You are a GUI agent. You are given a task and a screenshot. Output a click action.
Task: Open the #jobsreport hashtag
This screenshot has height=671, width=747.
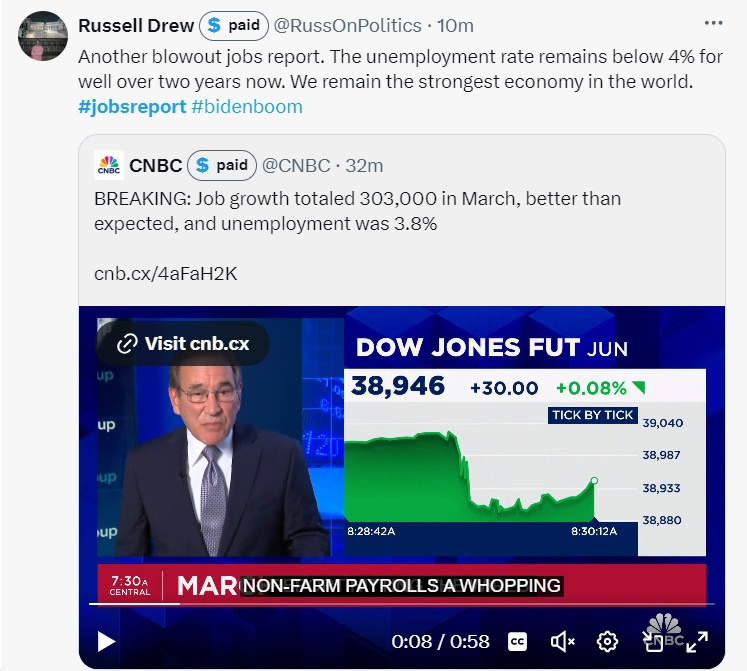(x=130, y=106)
